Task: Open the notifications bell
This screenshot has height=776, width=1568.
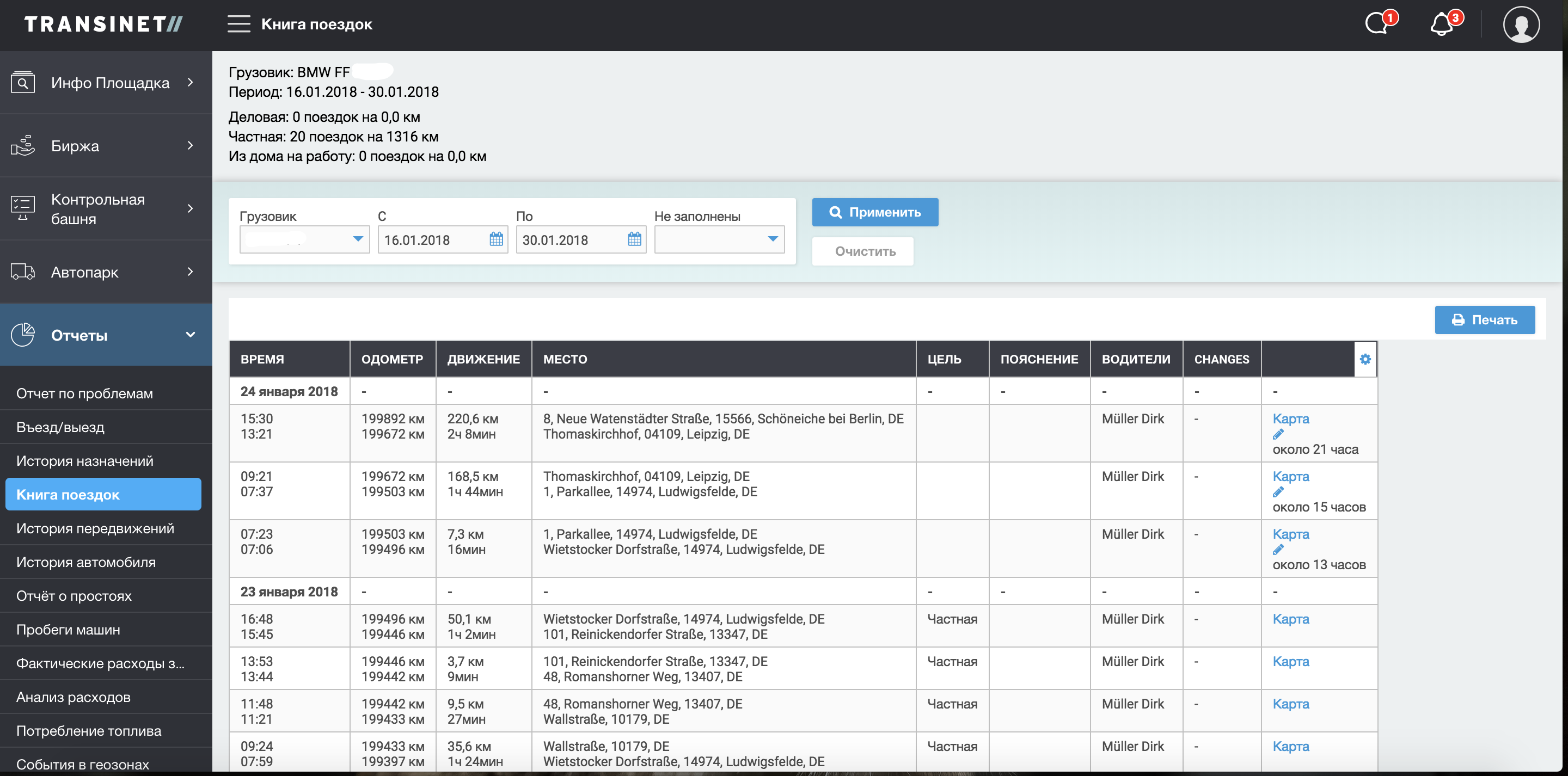Action: tap(1441, 24)
